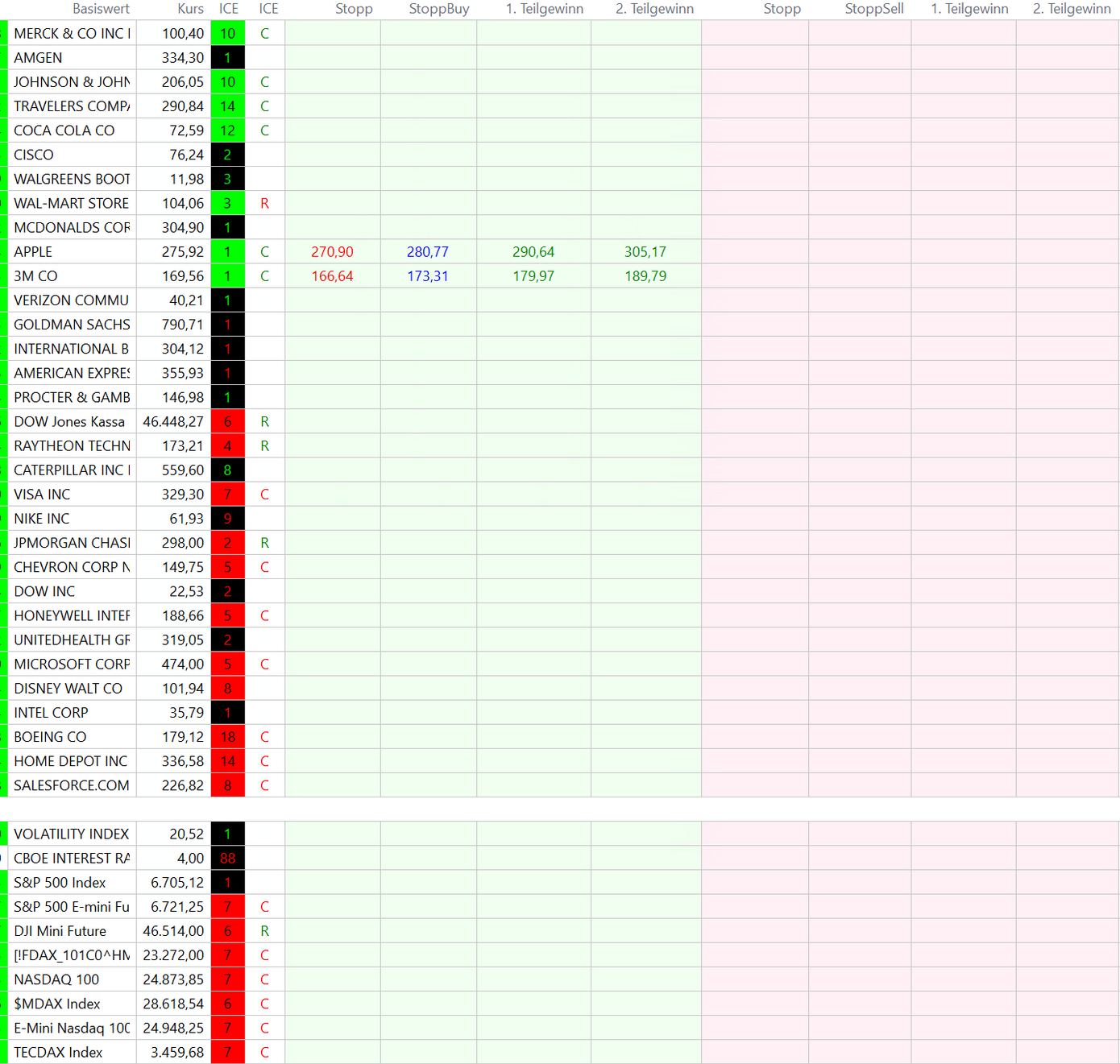This screenshot has width=1120, height=1064.
Task: Select green ICE cell 14 for TRAVELERS
Action: point(228,106)
